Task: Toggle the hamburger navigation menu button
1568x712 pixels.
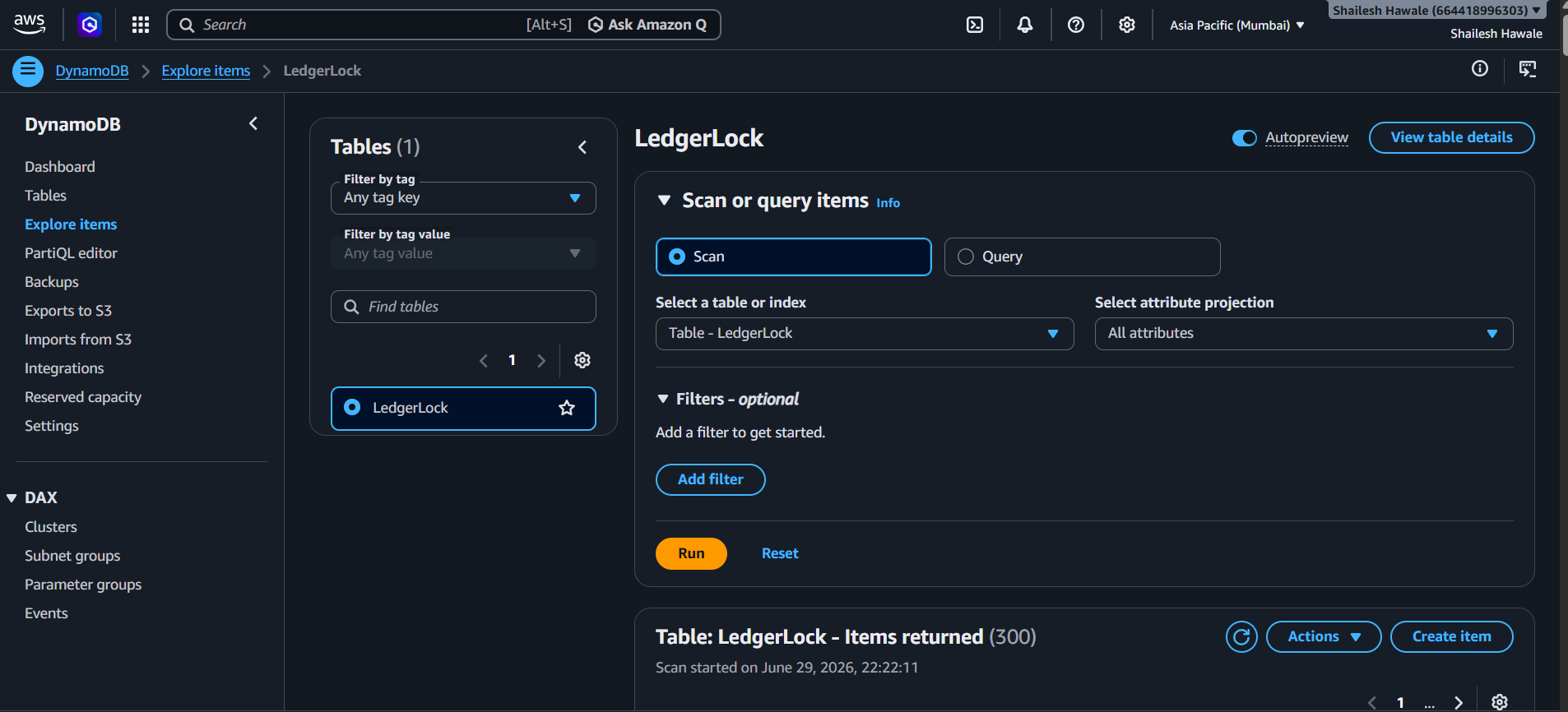Action: coord(28,71)
